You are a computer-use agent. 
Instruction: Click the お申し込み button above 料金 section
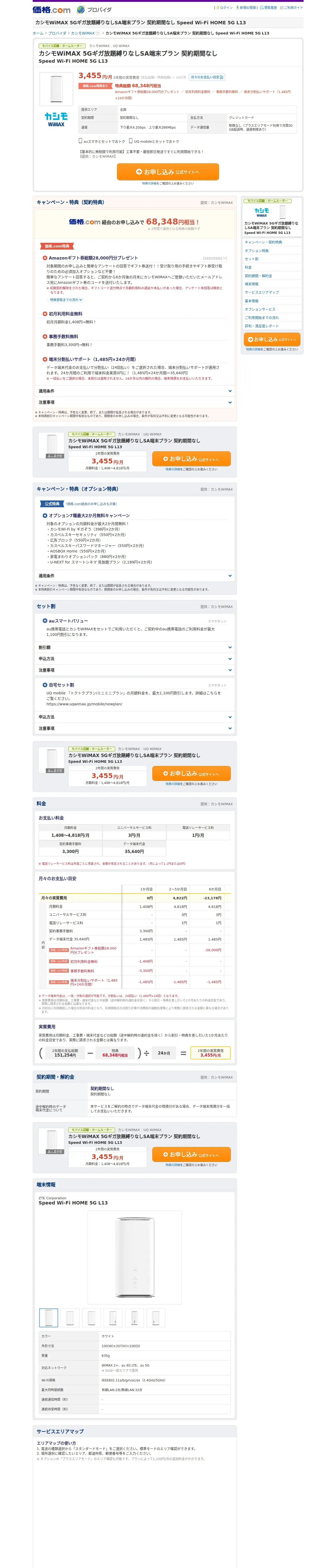point(192,774)
